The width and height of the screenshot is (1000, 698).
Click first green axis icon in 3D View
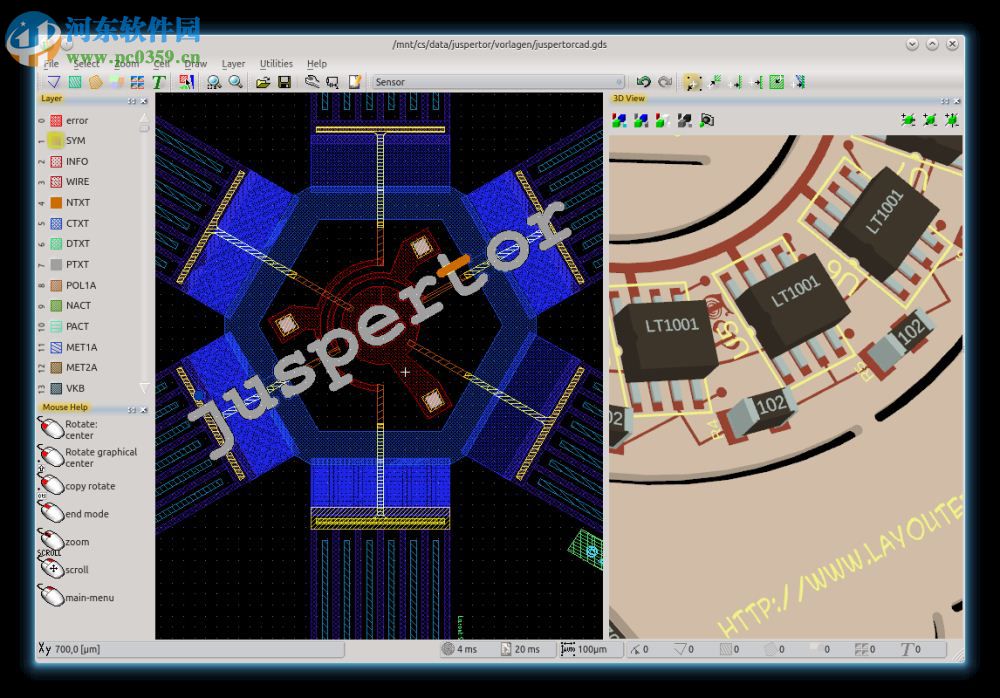coord(908,119)
